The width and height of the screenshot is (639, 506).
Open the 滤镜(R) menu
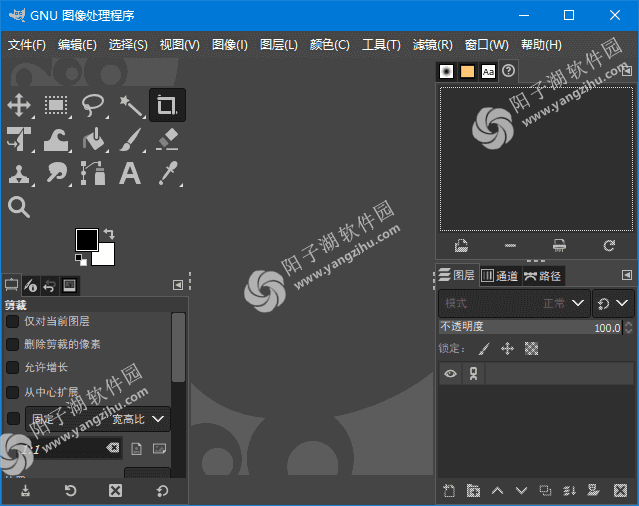[432, 45]
